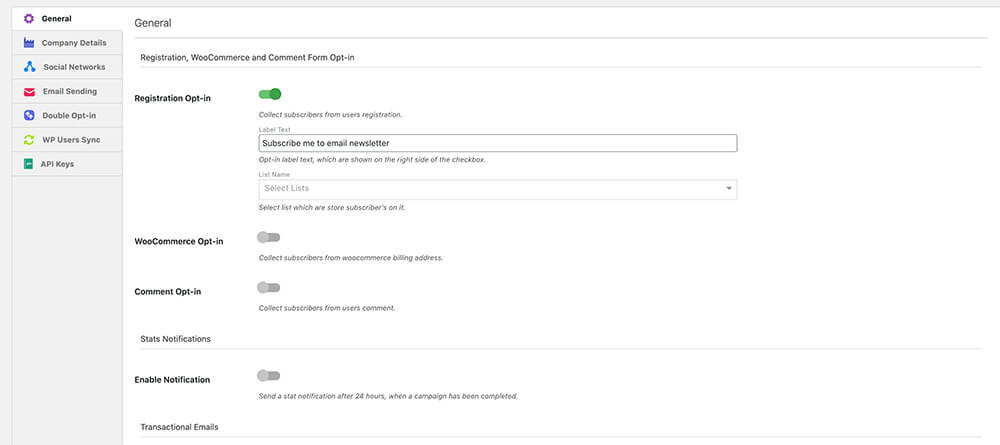Viewport: 1000px width, 445px height.
Task: Click the Label Text input field
Action: click(497, 143)
